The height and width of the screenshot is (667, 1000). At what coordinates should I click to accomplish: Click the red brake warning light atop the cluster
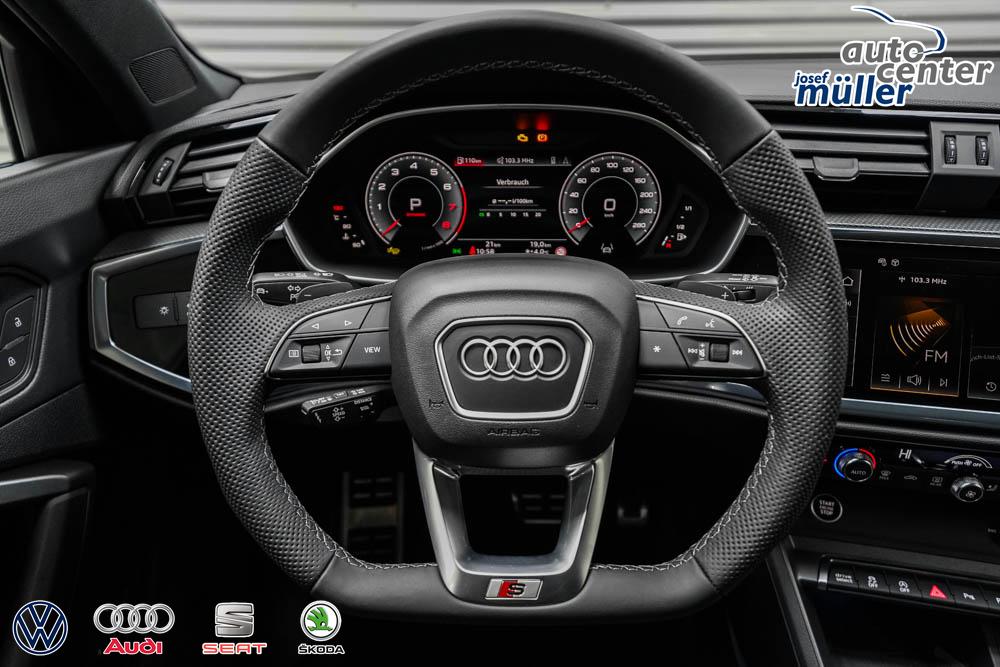pyautogui.click(x=543, y=137)
